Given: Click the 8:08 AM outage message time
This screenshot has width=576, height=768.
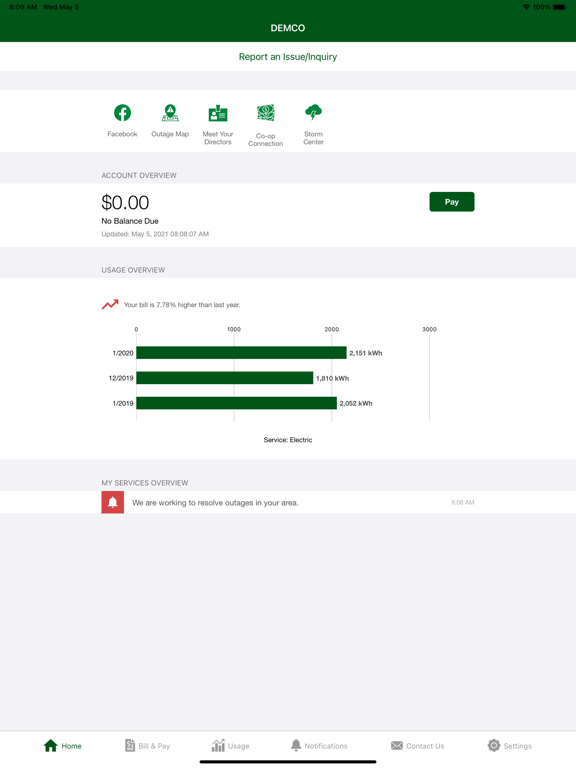Looking at the screenshot, I should (x=462, y=503).
